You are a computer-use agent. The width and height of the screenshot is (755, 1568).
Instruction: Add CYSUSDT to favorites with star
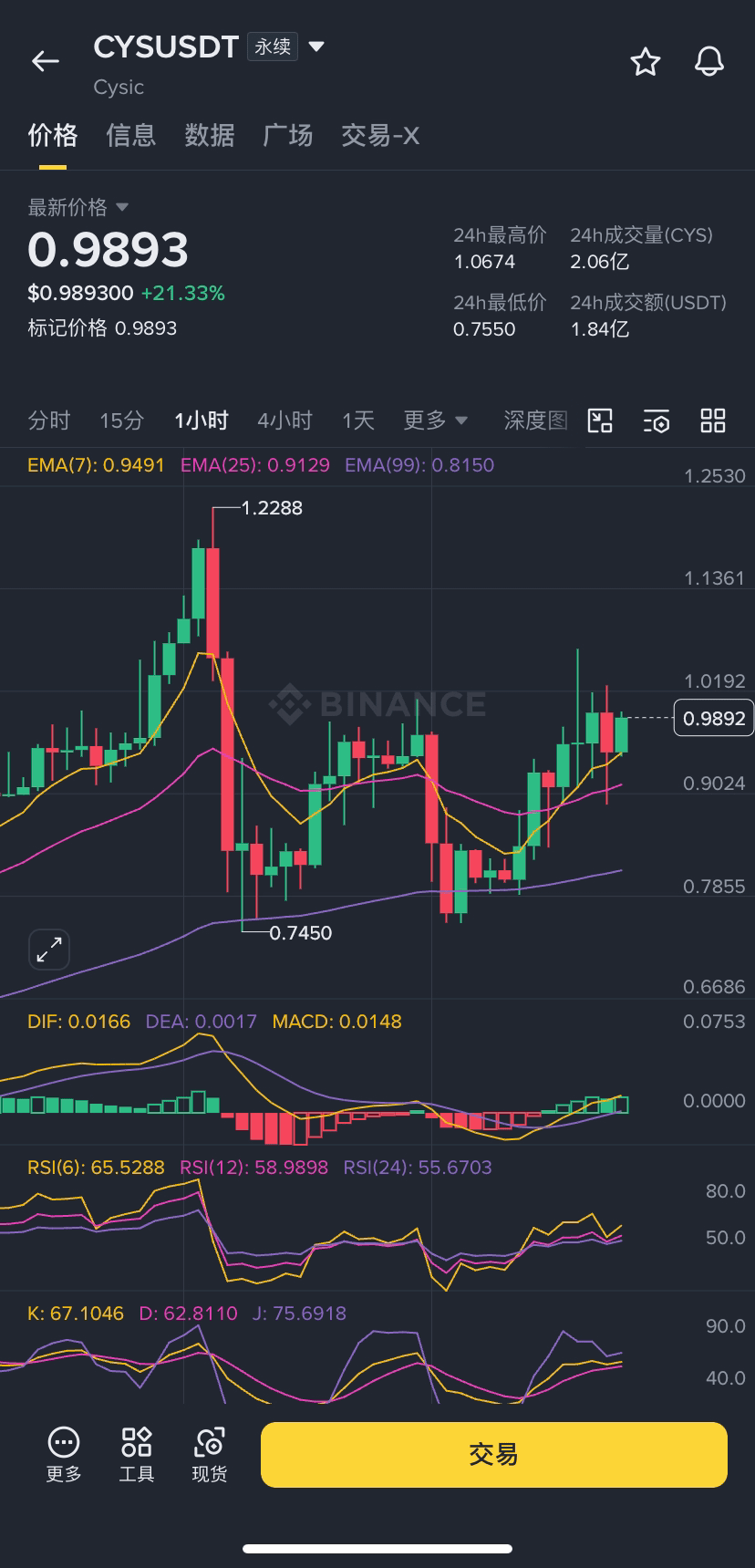pos(646,61)
